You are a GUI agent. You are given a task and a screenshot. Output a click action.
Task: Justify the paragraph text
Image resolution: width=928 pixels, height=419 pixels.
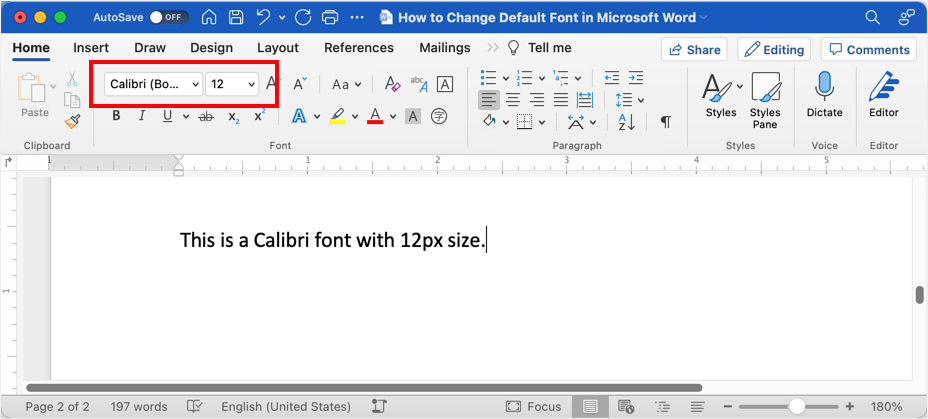pos(560,99)
